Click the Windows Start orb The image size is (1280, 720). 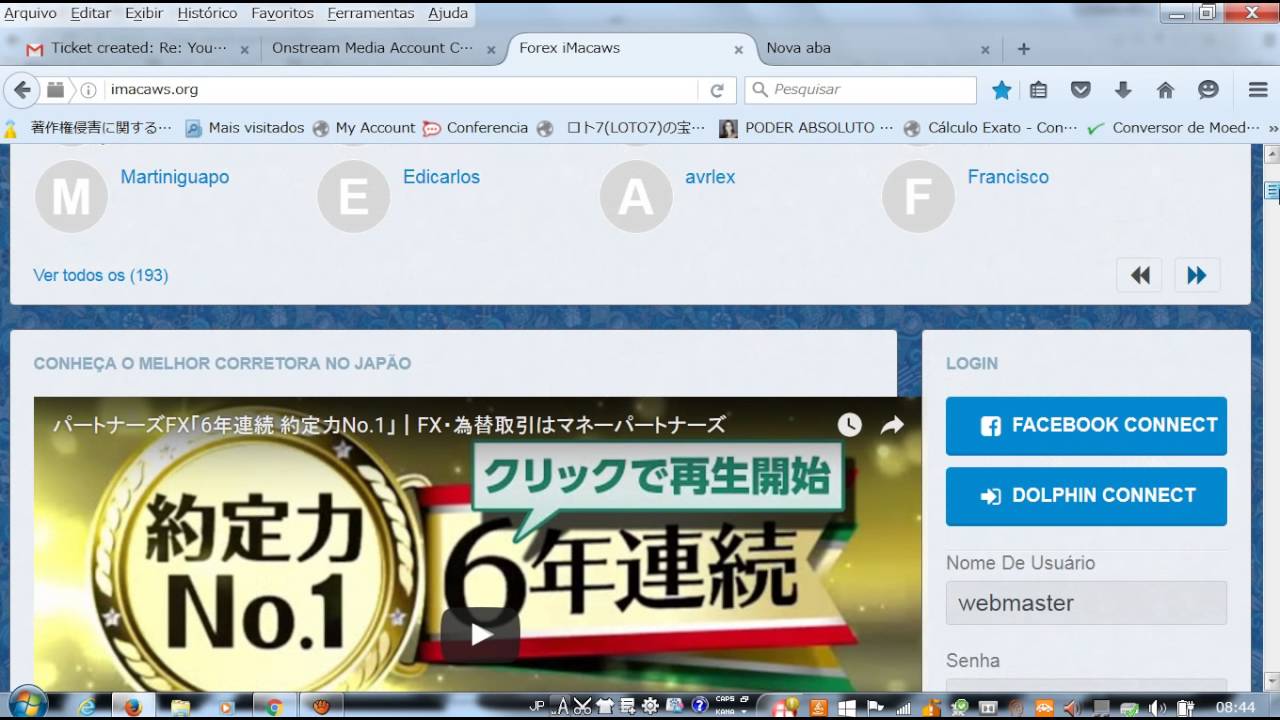27,705
